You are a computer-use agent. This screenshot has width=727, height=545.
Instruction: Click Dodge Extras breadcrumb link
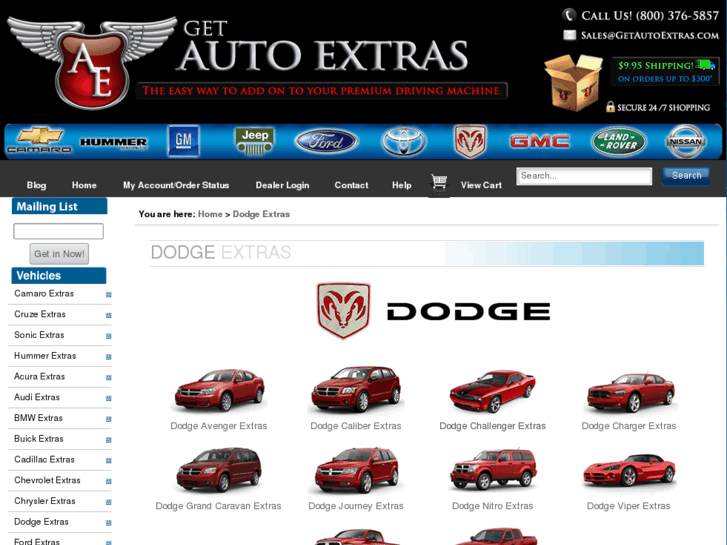261,214
